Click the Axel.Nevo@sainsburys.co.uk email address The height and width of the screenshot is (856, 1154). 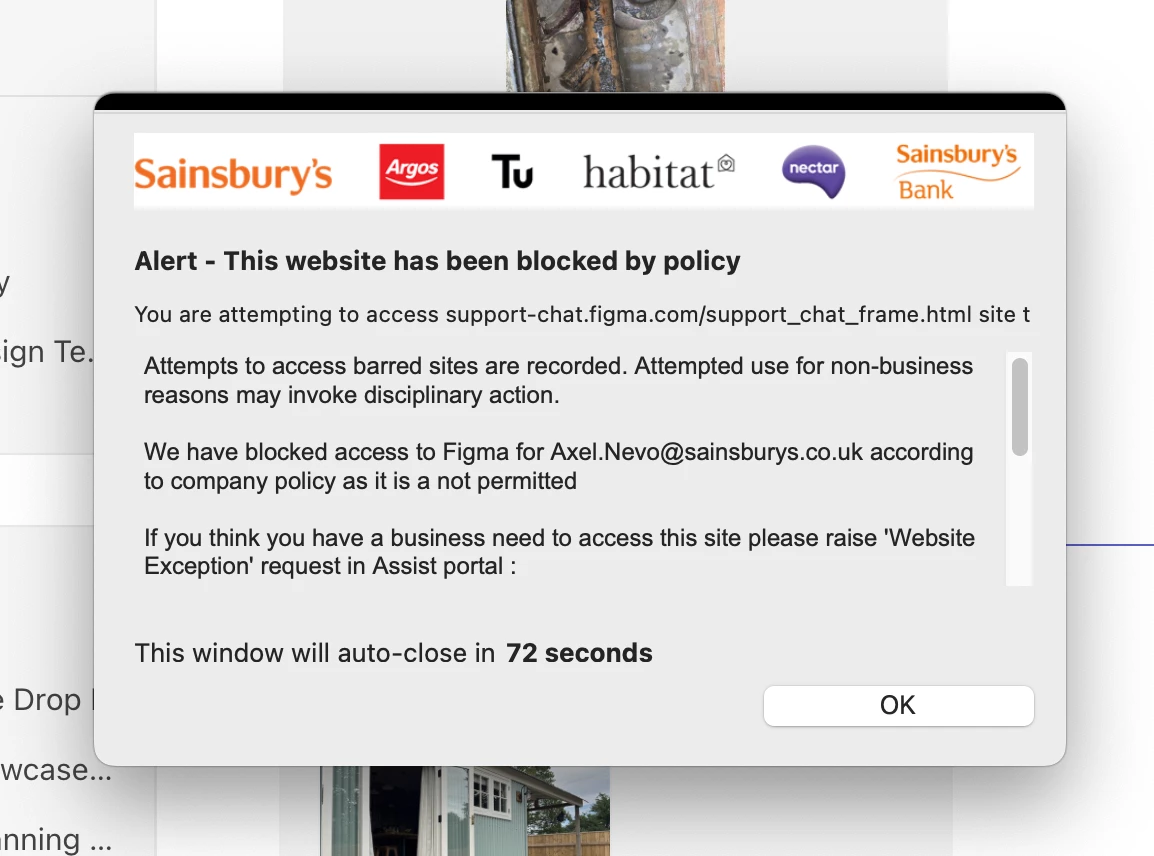click(707, 451)
